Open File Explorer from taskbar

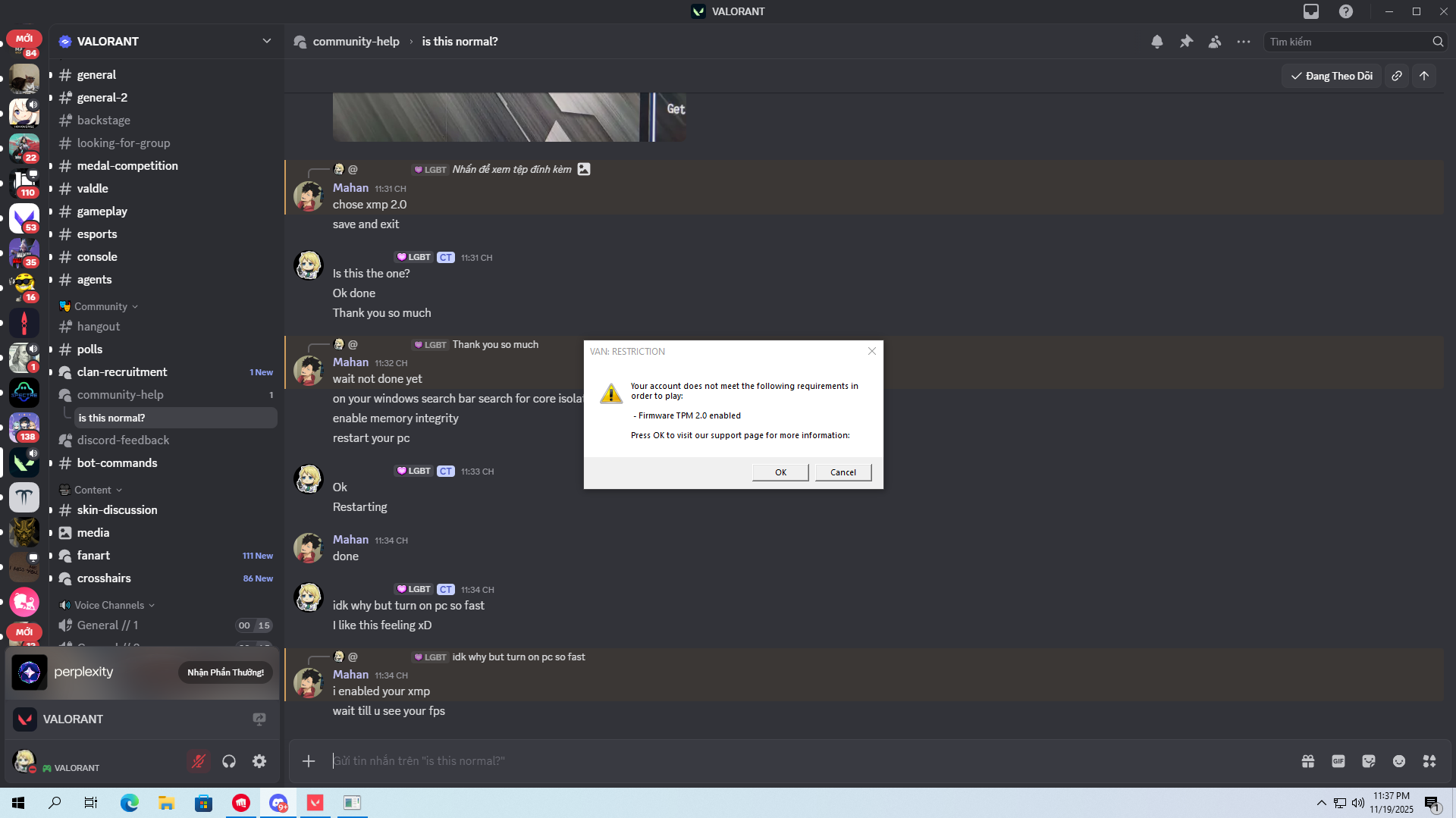click(167, 803)
